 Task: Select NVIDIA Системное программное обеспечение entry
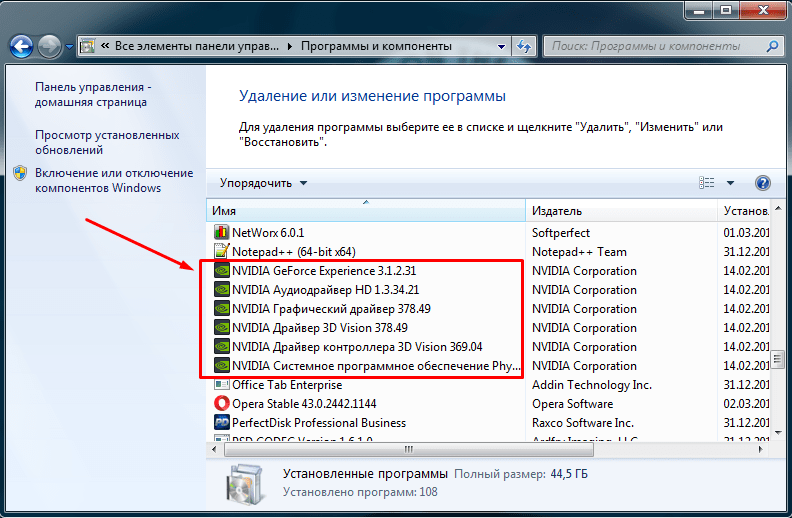click(376, 366)
